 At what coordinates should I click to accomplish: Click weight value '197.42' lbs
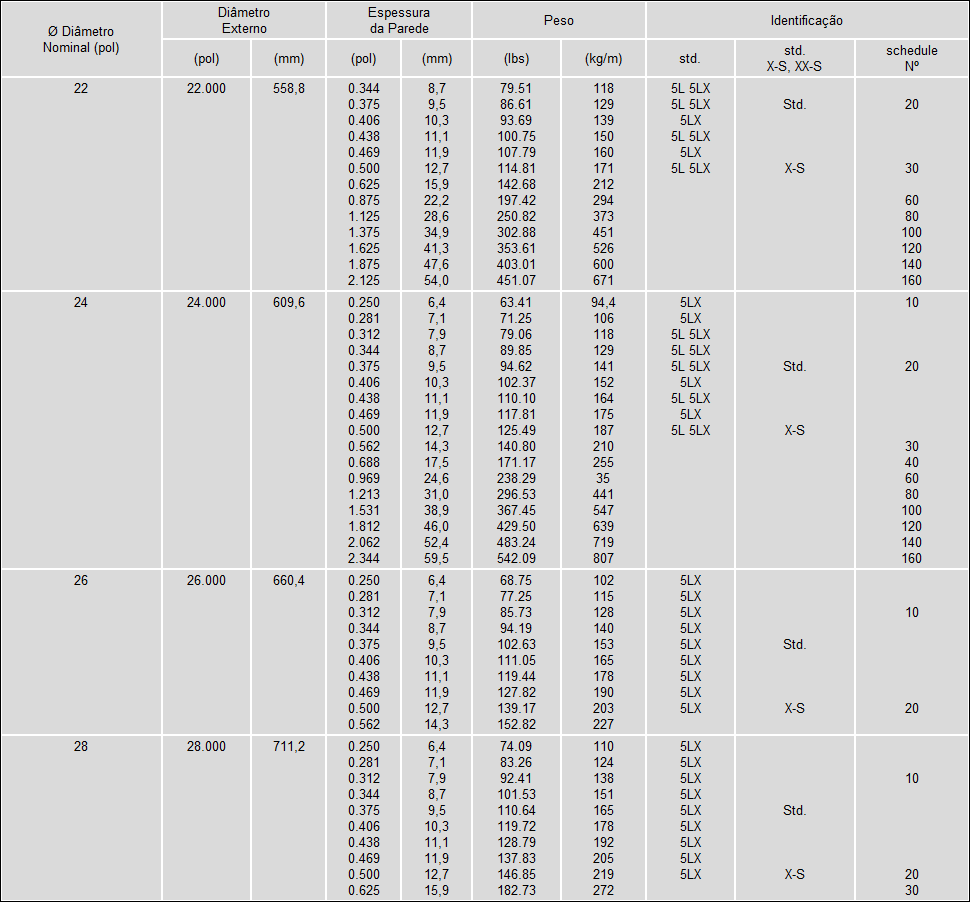[516, 200]
